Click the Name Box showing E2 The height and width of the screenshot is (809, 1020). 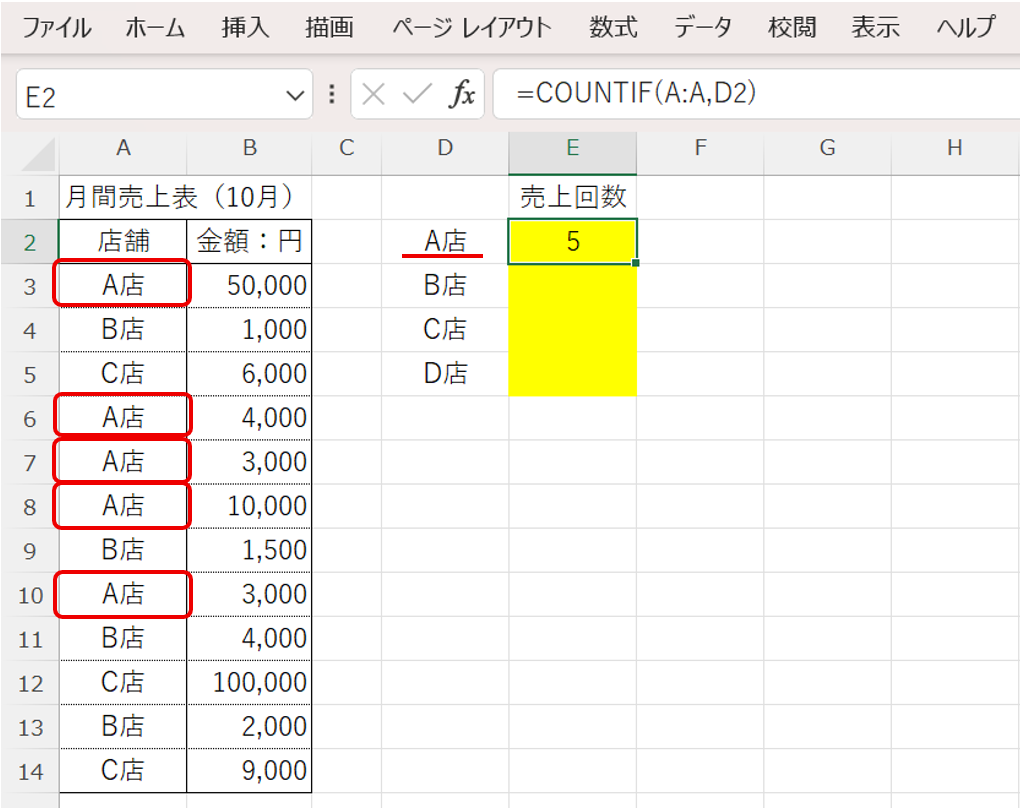(x=150, y=96)
